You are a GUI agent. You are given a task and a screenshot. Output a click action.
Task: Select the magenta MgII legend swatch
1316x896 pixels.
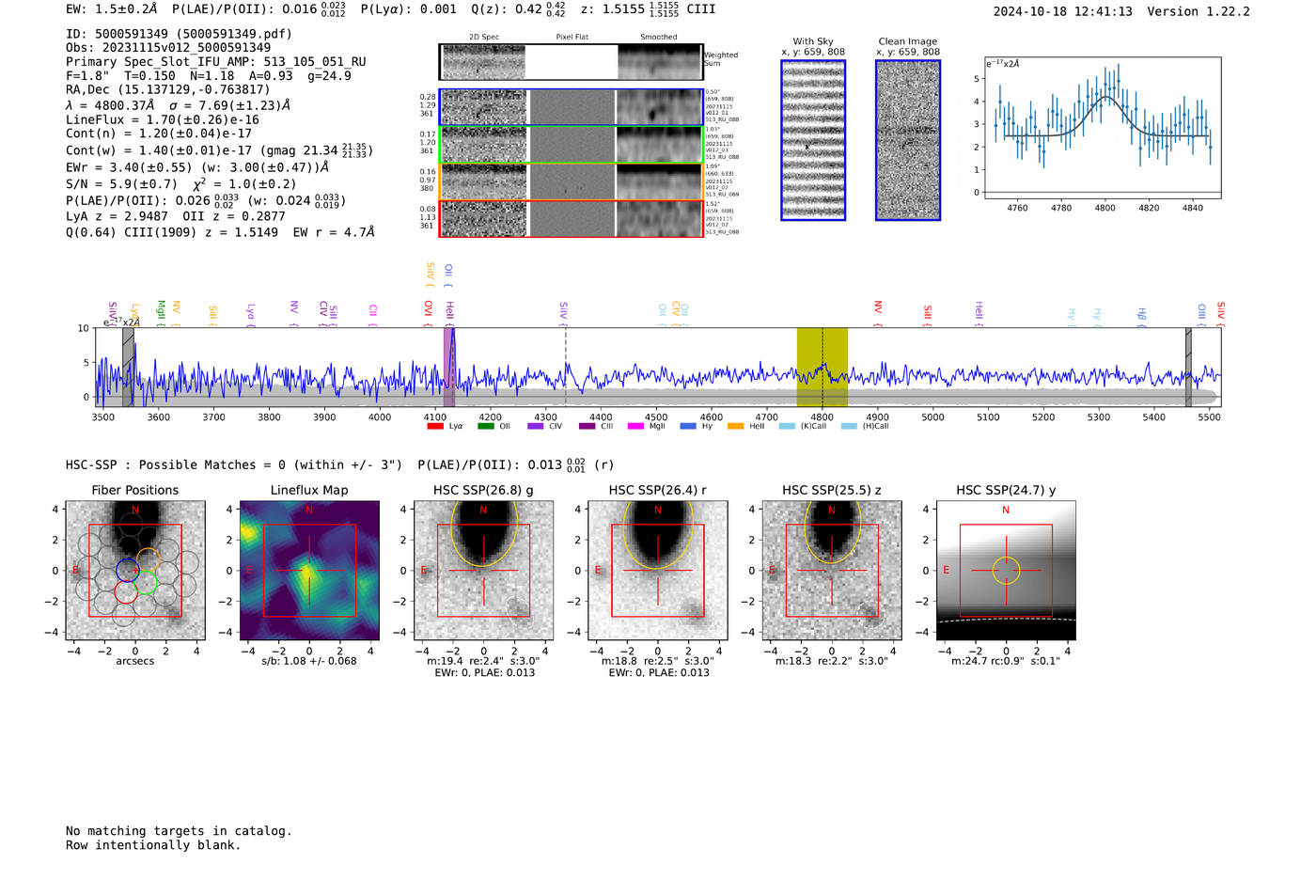pos(636,427)
